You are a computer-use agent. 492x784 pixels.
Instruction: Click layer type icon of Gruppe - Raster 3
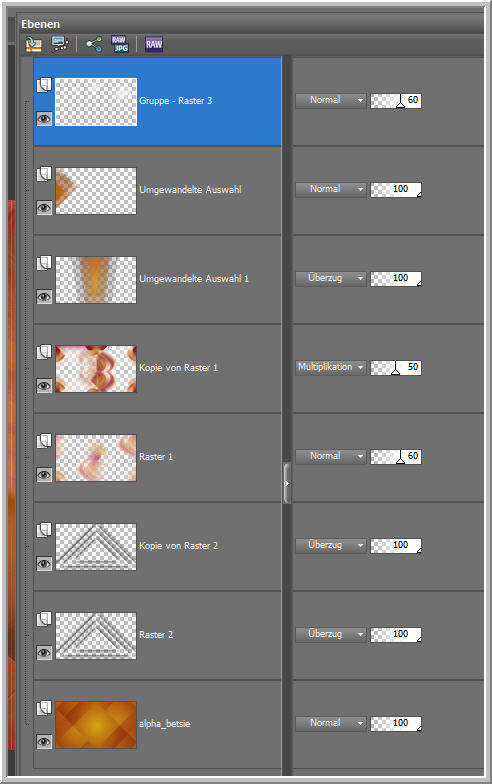coord(44,84)
